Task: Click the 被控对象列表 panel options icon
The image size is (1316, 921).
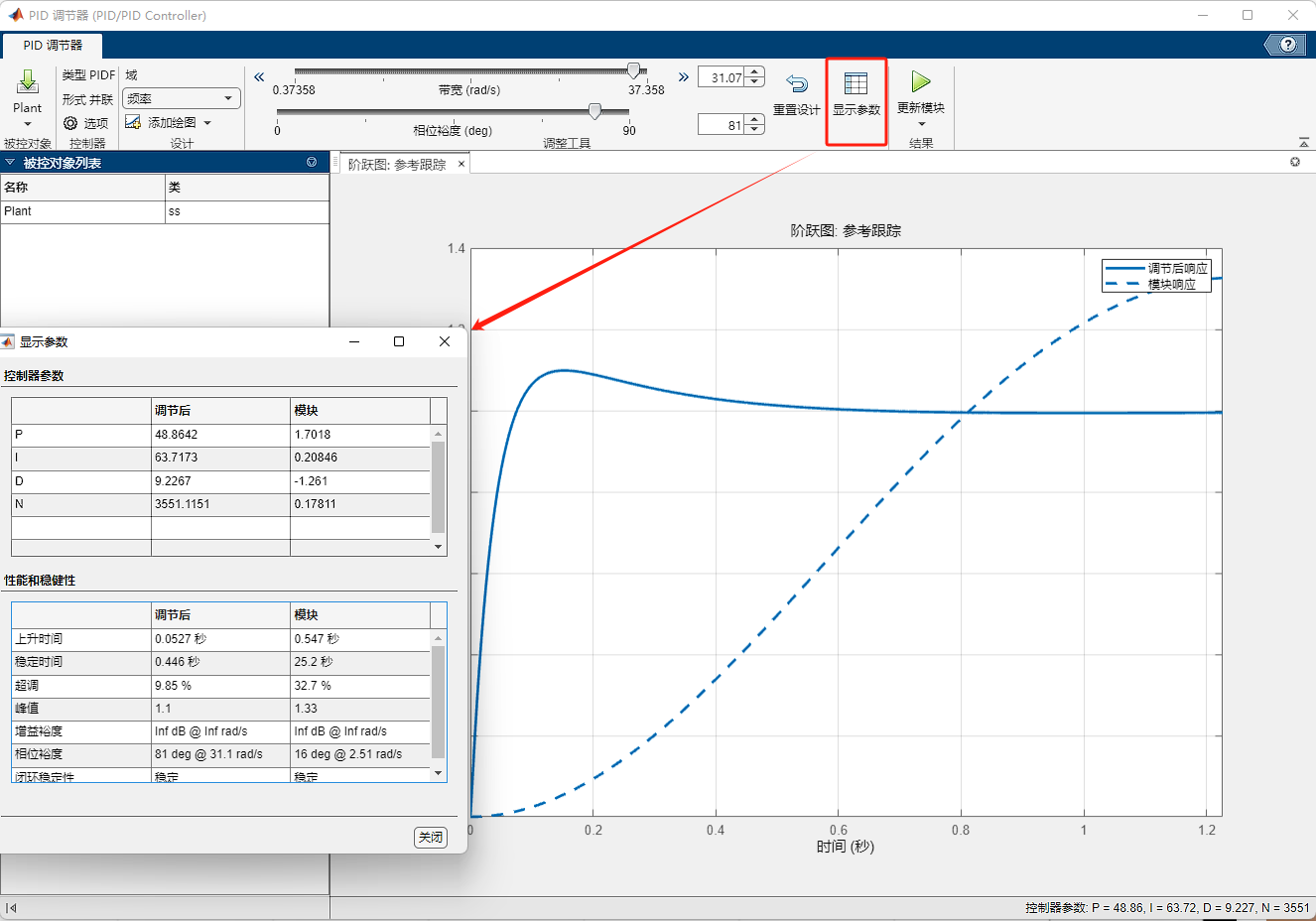Action: tap(312, 162)
